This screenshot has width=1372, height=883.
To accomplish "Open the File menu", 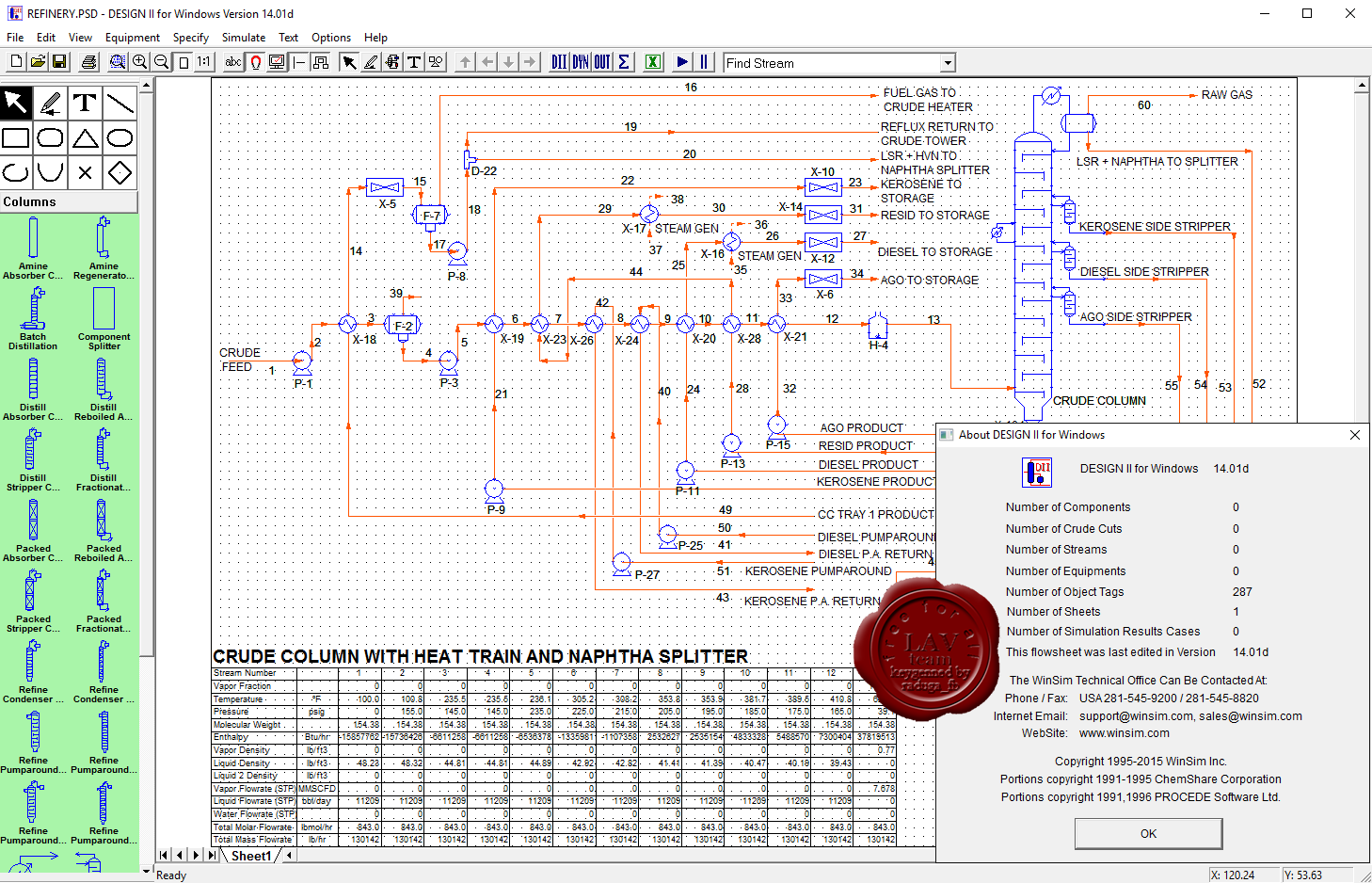I will click(15, 38).
